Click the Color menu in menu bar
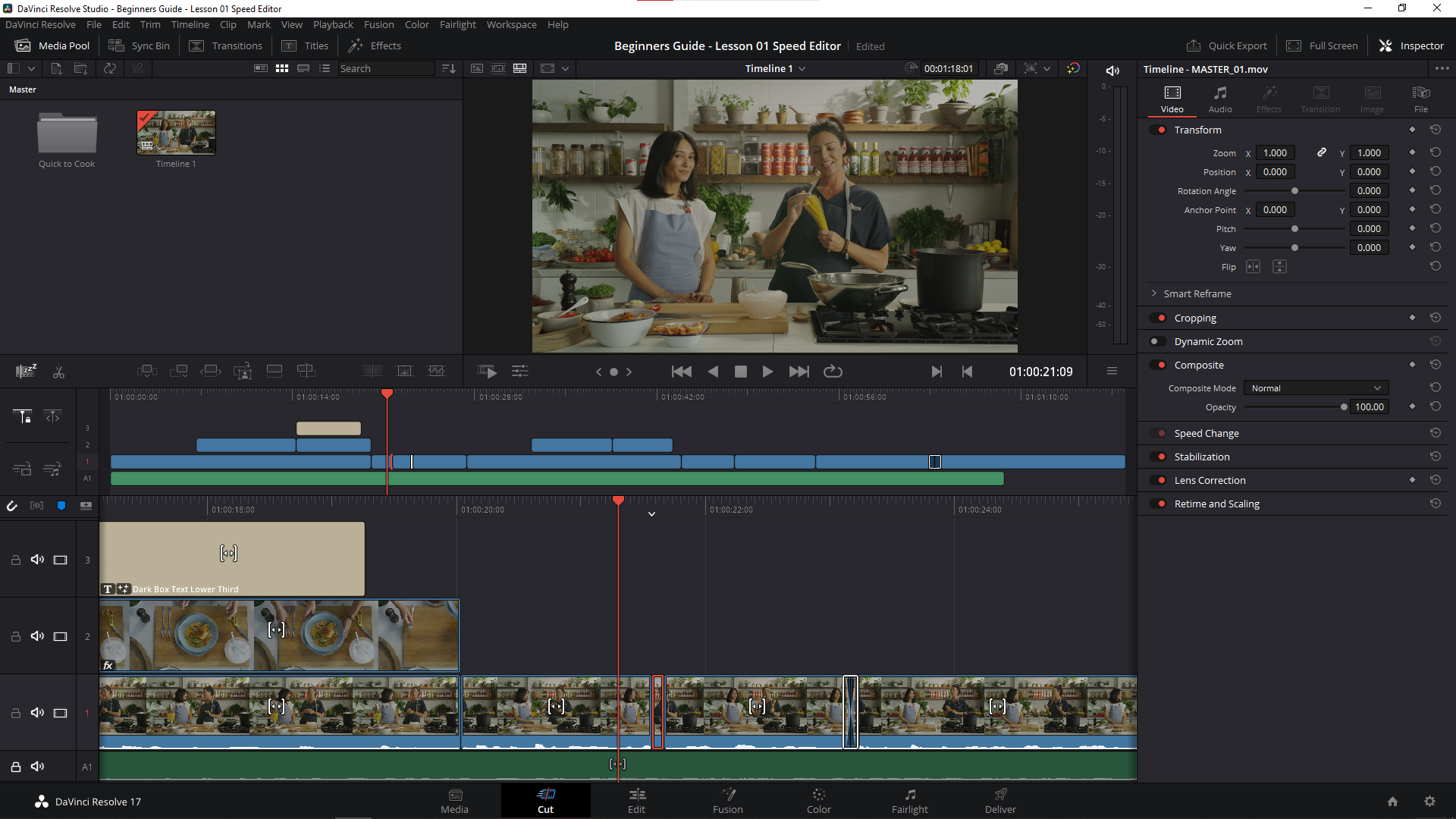This screenshot has height=819, width=1456. tap(418, 24)
